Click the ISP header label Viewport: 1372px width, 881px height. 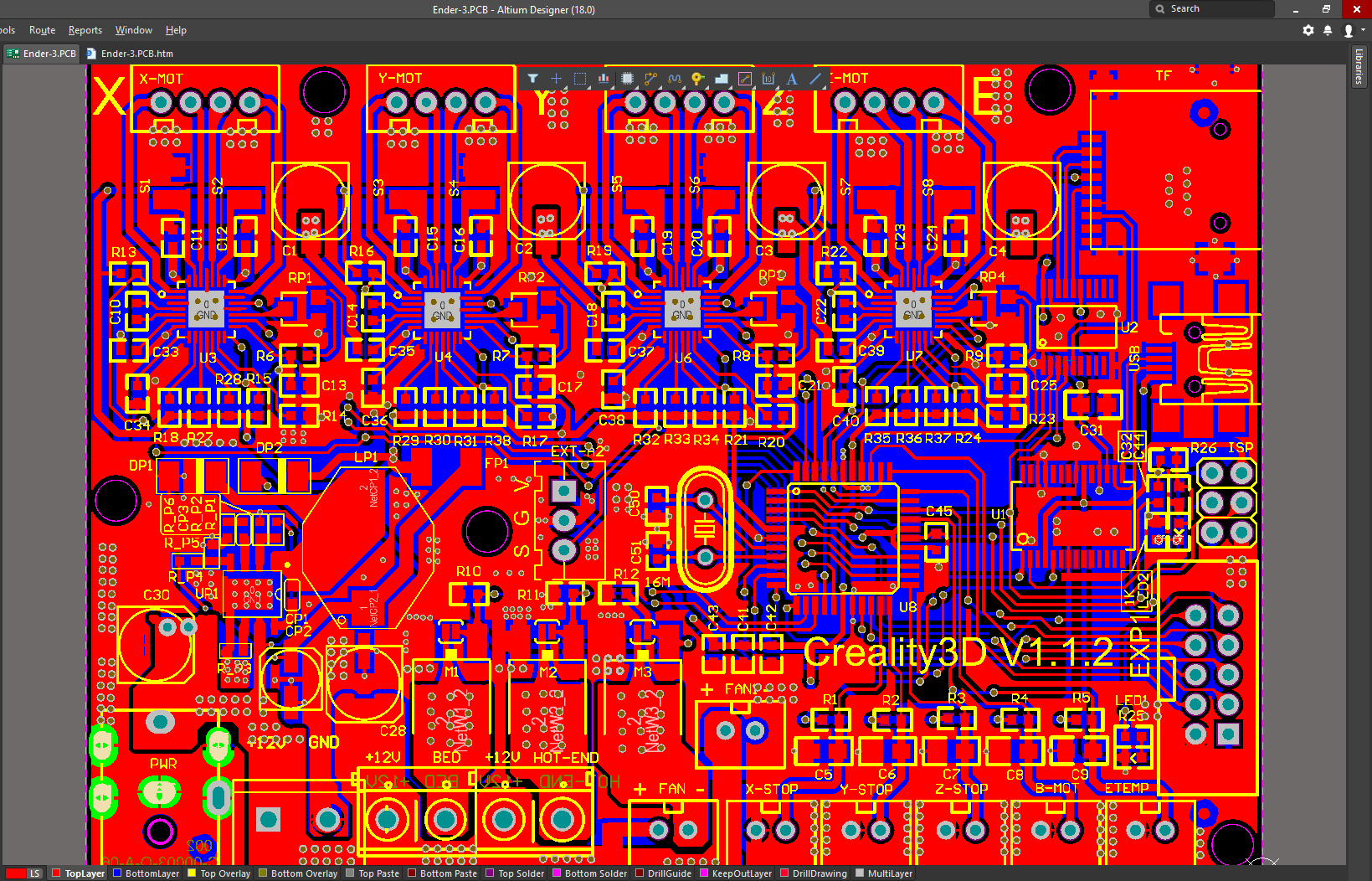pos(1241,448)
